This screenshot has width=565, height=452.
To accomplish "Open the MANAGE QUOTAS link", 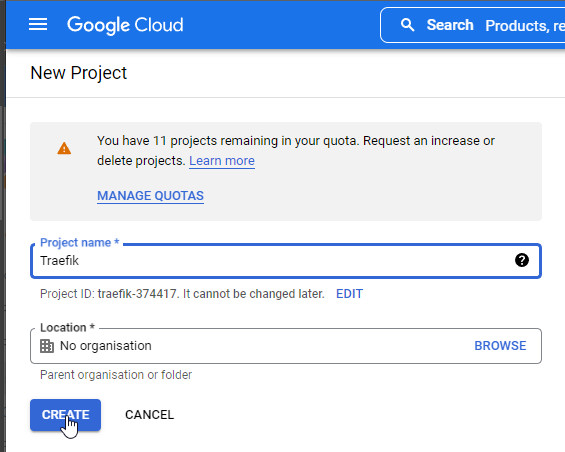I will 150,196.
